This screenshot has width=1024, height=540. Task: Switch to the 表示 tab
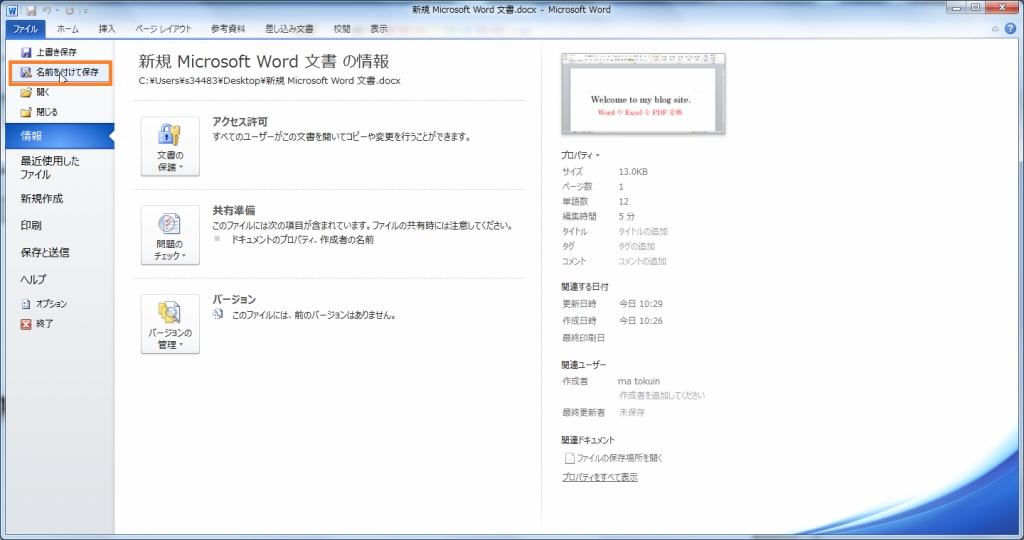coord(379,29)
